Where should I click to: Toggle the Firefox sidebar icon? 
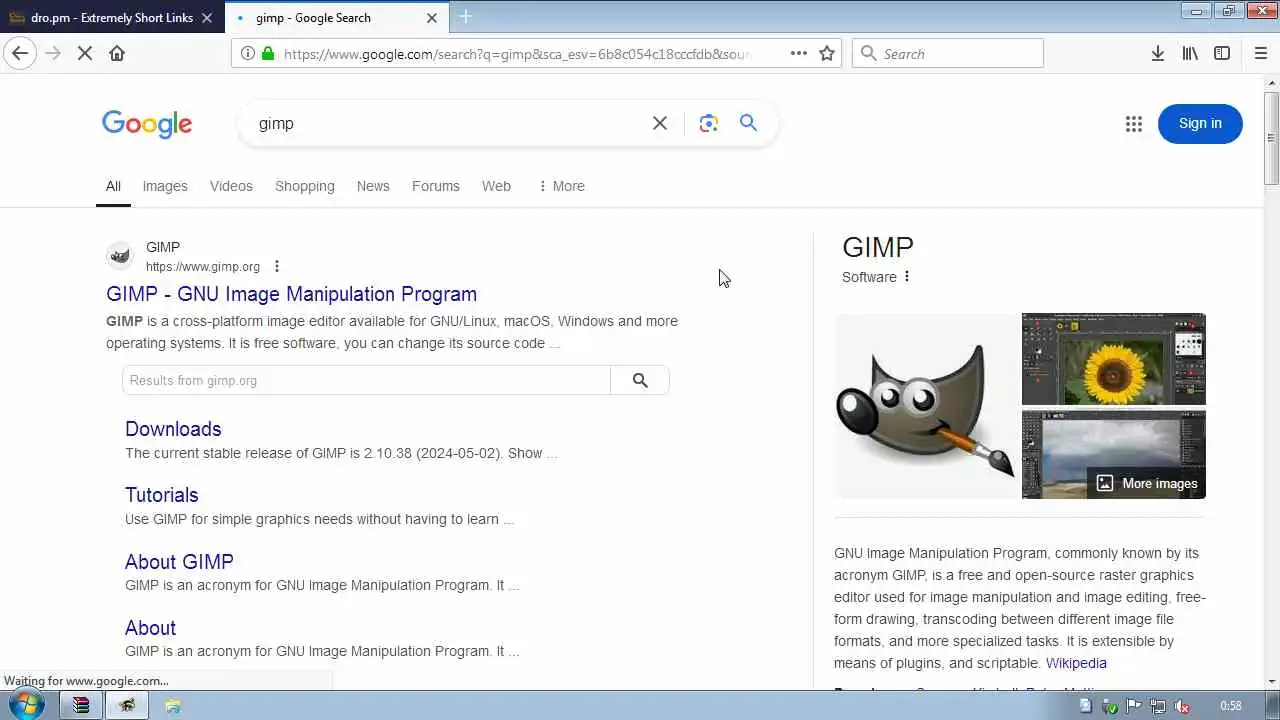click(1222, 53)
